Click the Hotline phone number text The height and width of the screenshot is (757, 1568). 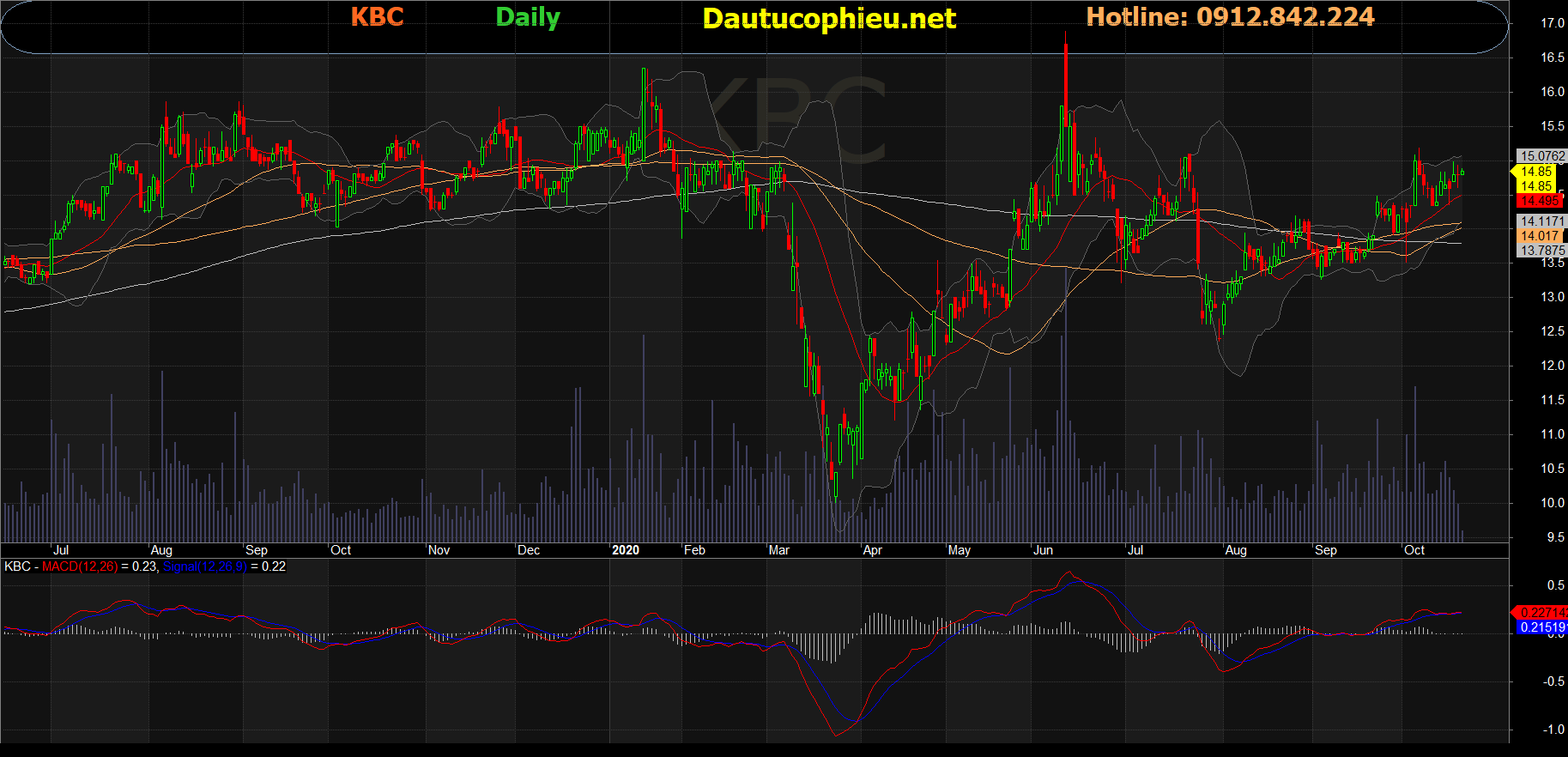tap(1230, 17)
